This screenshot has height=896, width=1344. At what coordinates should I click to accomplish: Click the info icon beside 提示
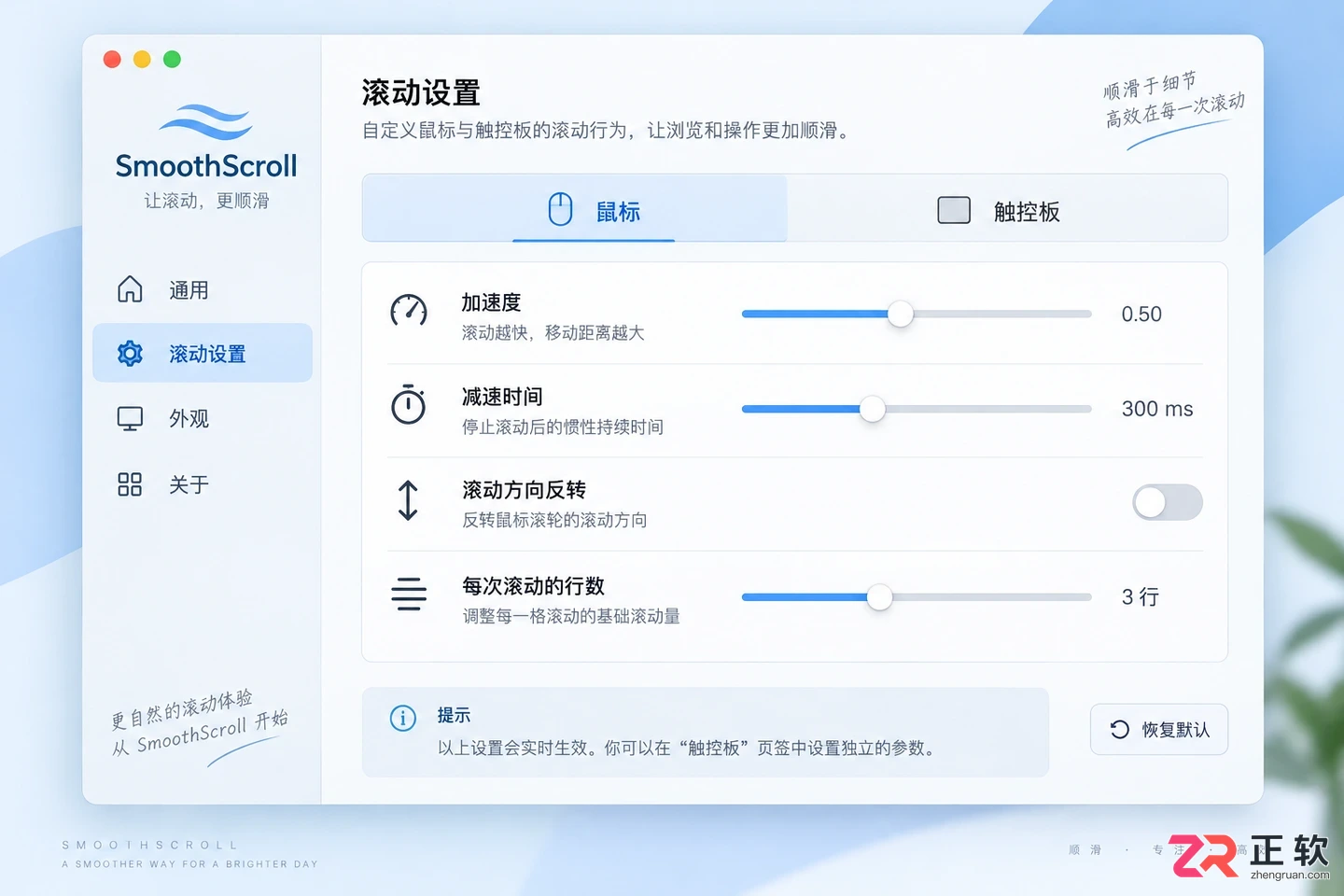click(403, 718)
